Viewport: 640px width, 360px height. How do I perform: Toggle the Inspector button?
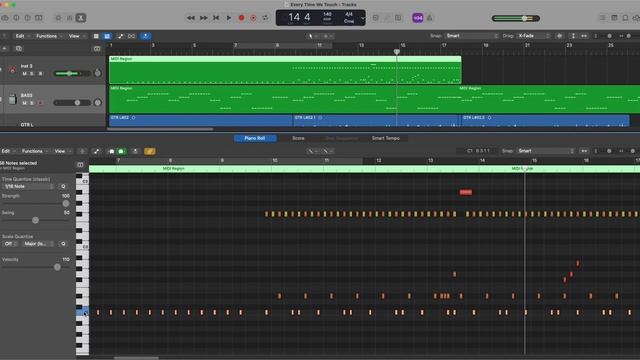click(x=16, y=18)
